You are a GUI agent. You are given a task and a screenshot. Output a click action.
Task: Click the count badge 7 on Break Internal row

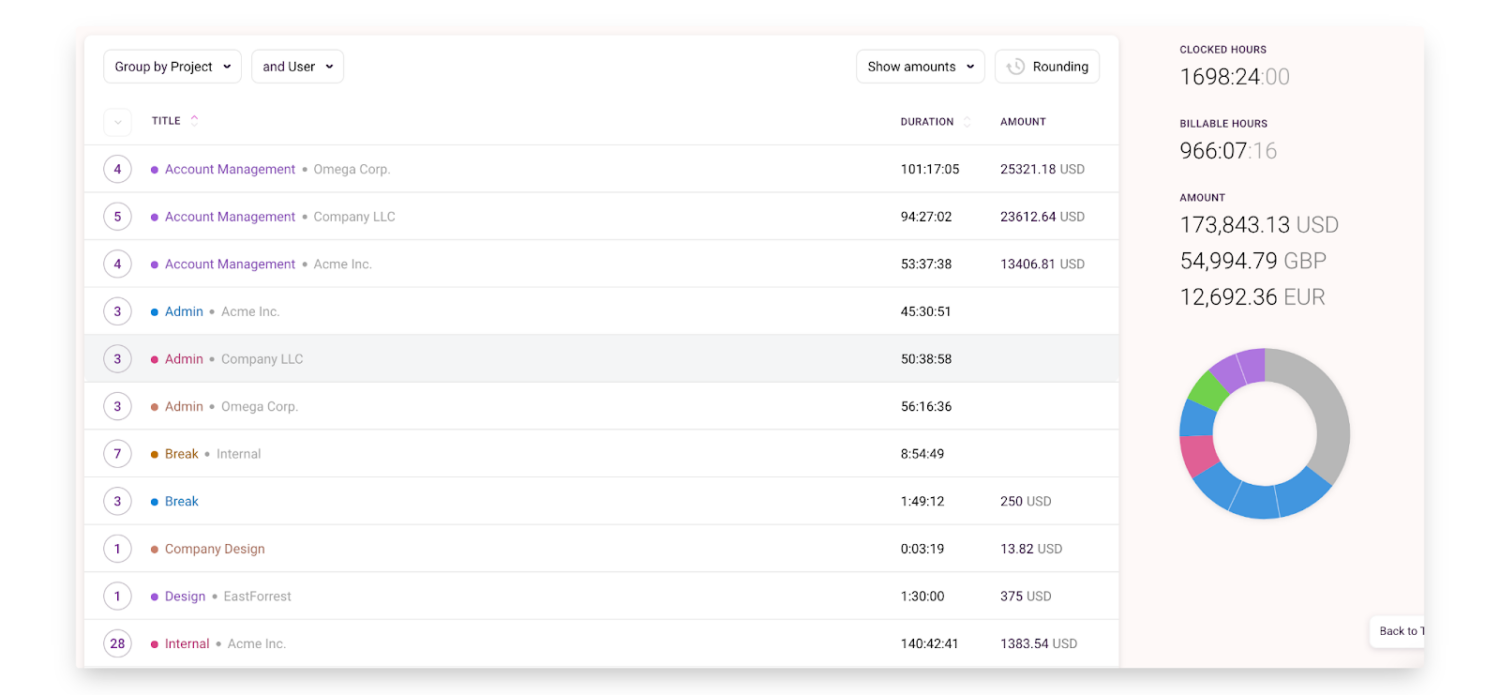click(117, 453)
